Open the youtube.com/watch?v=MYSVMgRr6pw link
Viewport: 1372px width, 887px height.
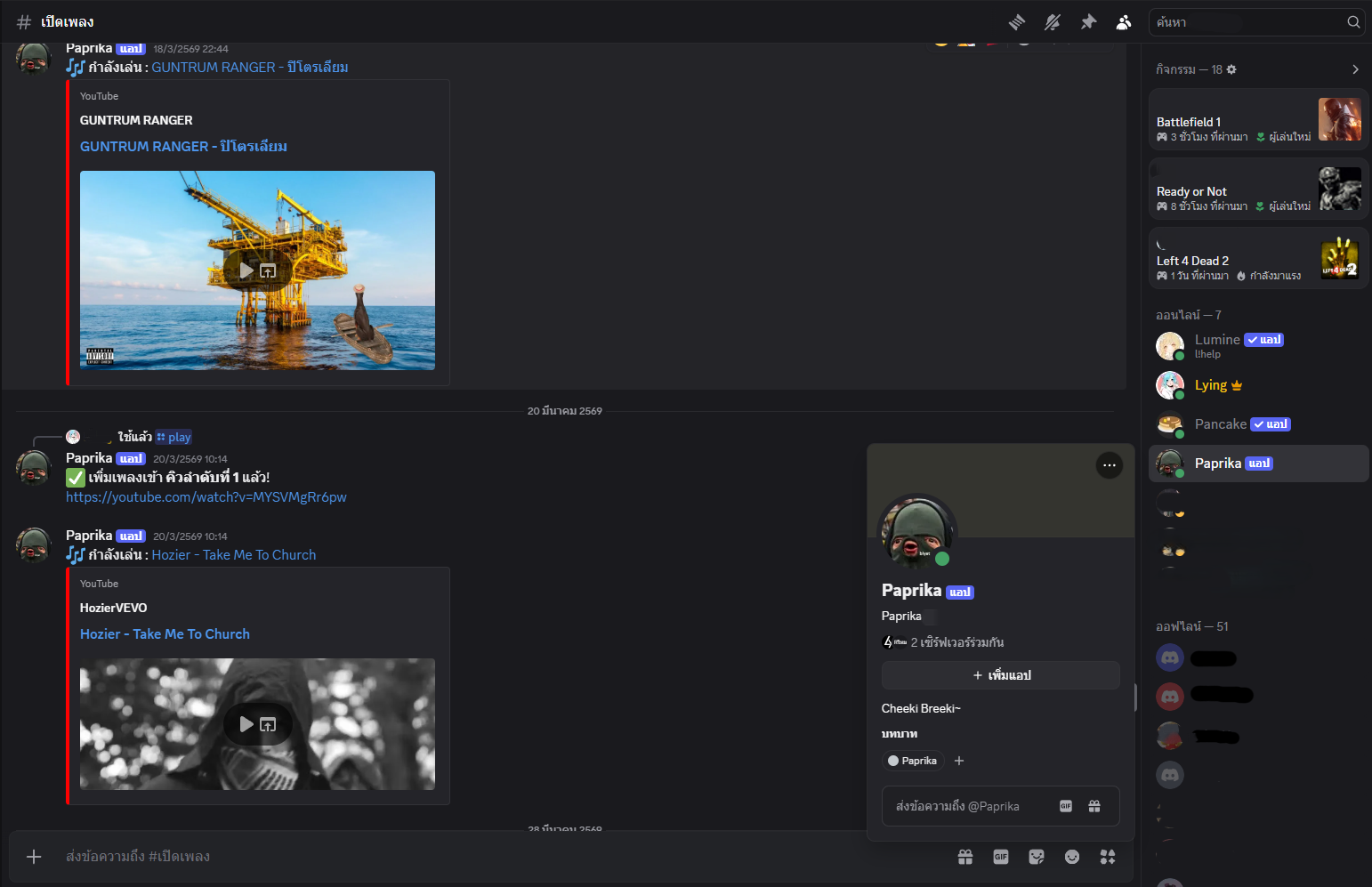[206, 497]
